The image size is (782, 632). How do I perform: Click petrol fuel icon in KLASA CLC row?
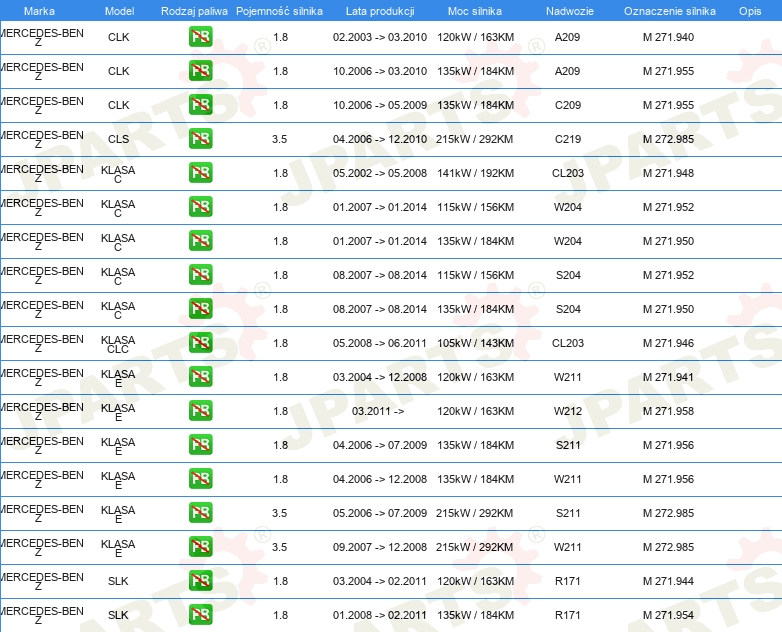tap(200, 343)
